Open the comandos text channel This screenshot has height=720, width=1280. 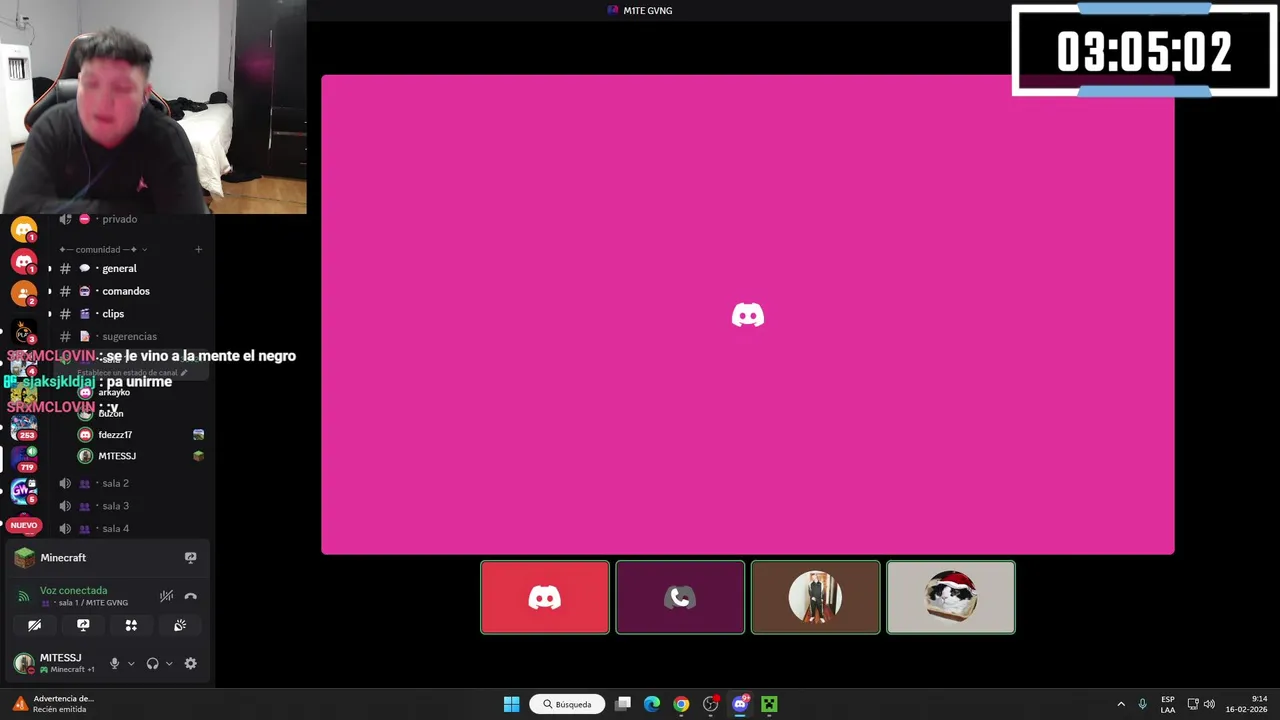127,291
